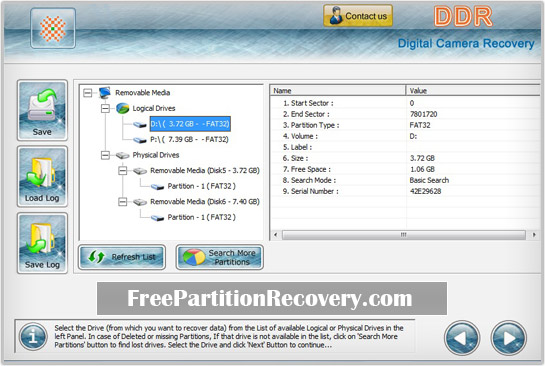Select the Volume row

tap(405, 136)
